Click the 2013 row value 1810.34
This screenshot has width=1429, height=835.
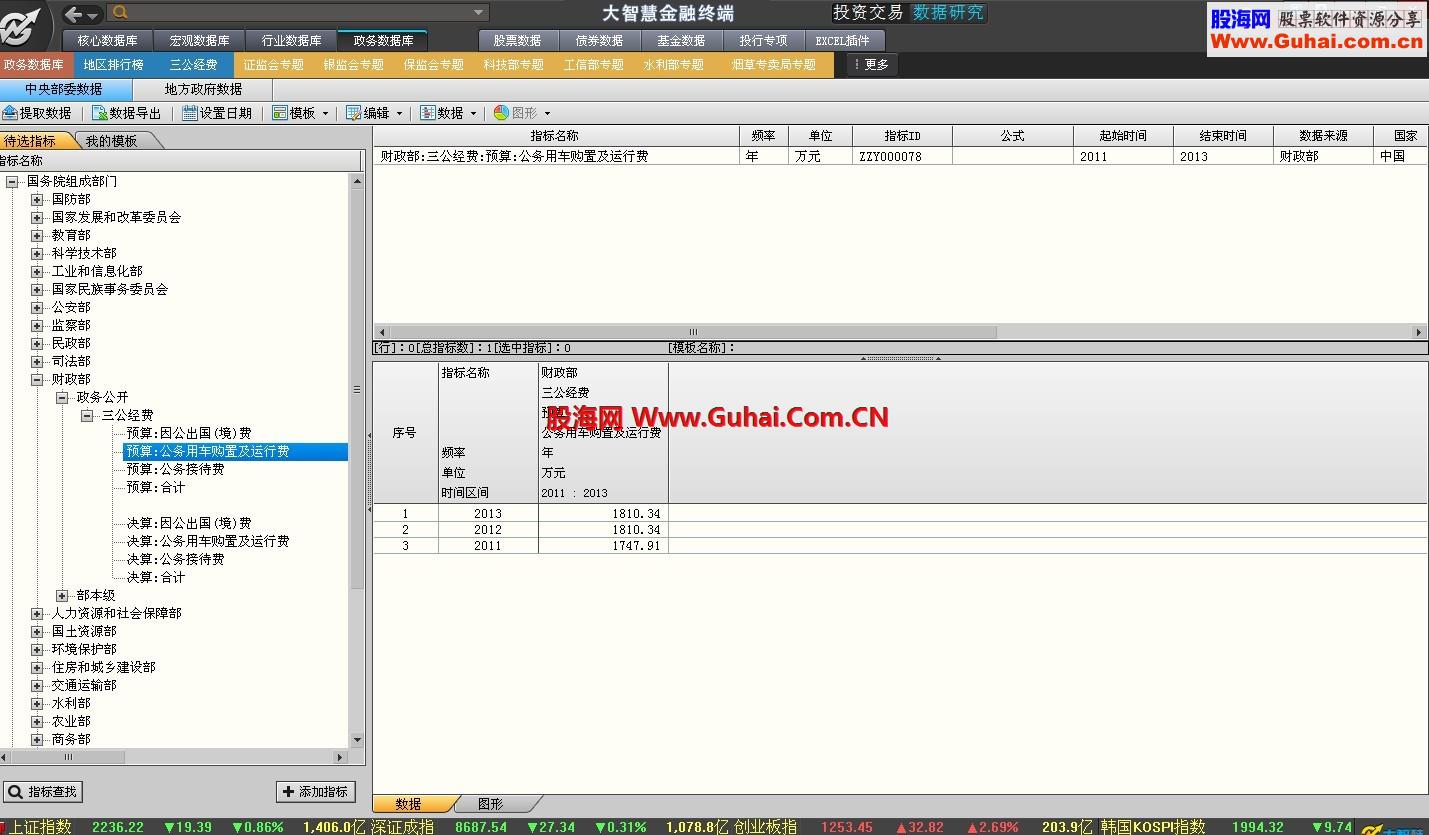coord(637,513)
